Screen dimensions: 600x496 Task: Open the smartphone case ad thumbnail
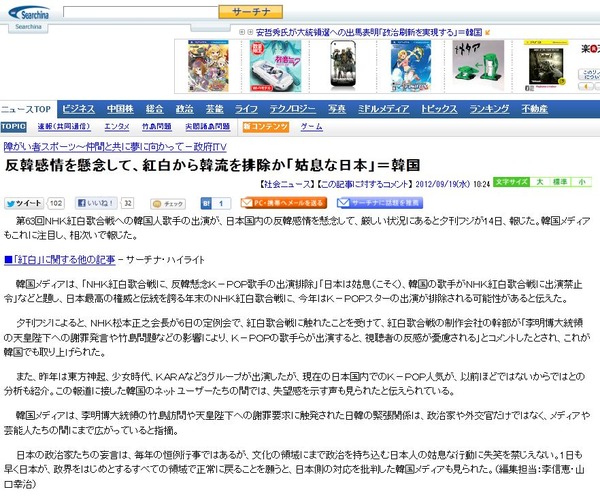pos(342,65)
